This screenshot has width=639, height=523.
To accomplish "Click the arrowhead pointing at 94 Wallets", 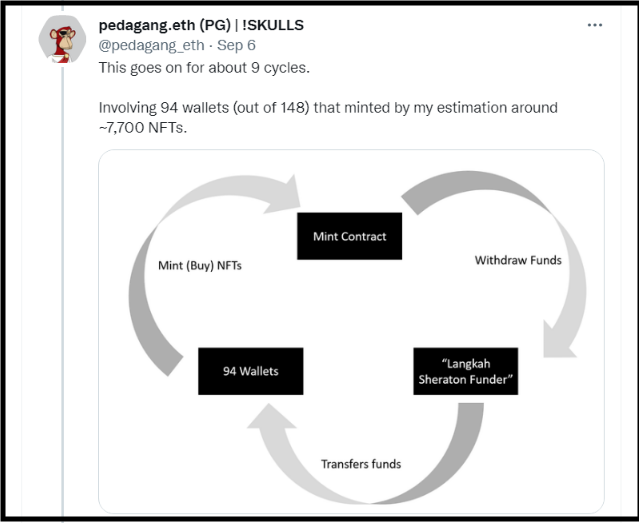I will (271, 417).
